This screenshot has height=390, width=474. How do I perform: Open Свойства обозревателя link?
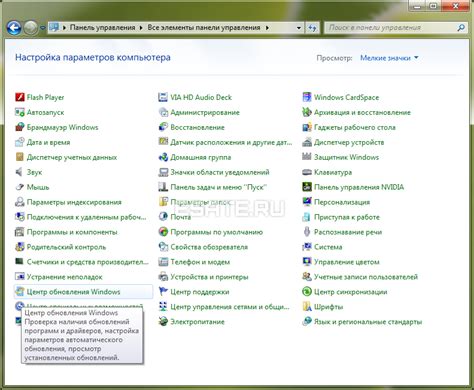209,247
